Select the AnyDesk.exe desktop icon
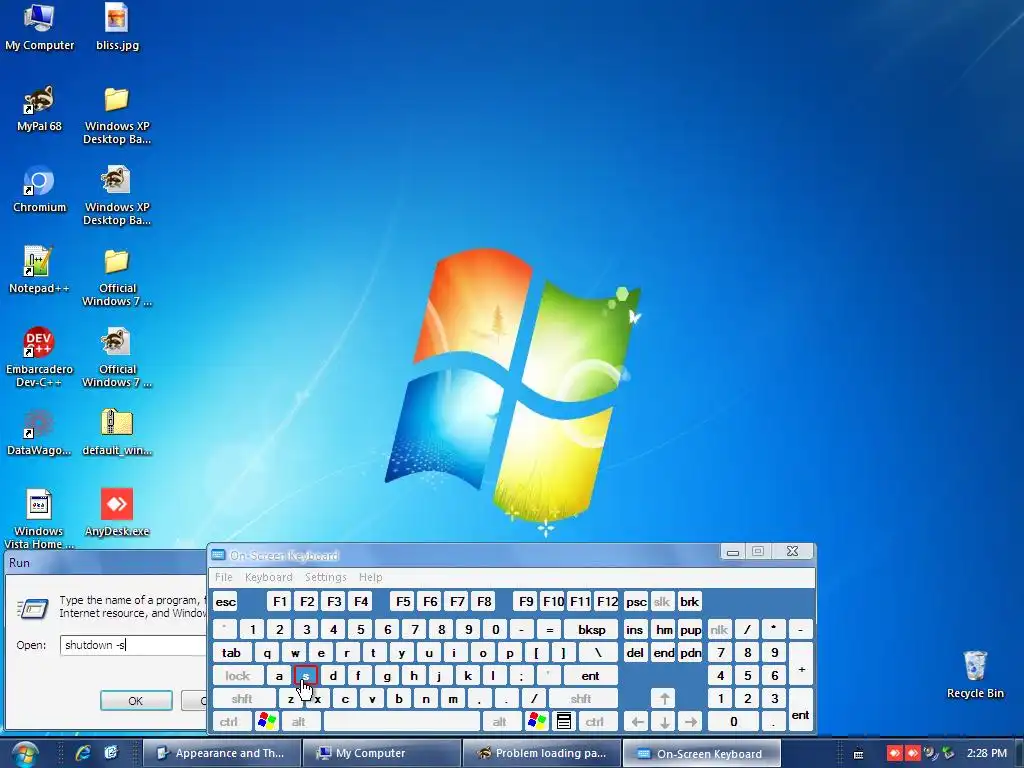This screenshot has width=1024, height=768. click(x=117, y=513)
